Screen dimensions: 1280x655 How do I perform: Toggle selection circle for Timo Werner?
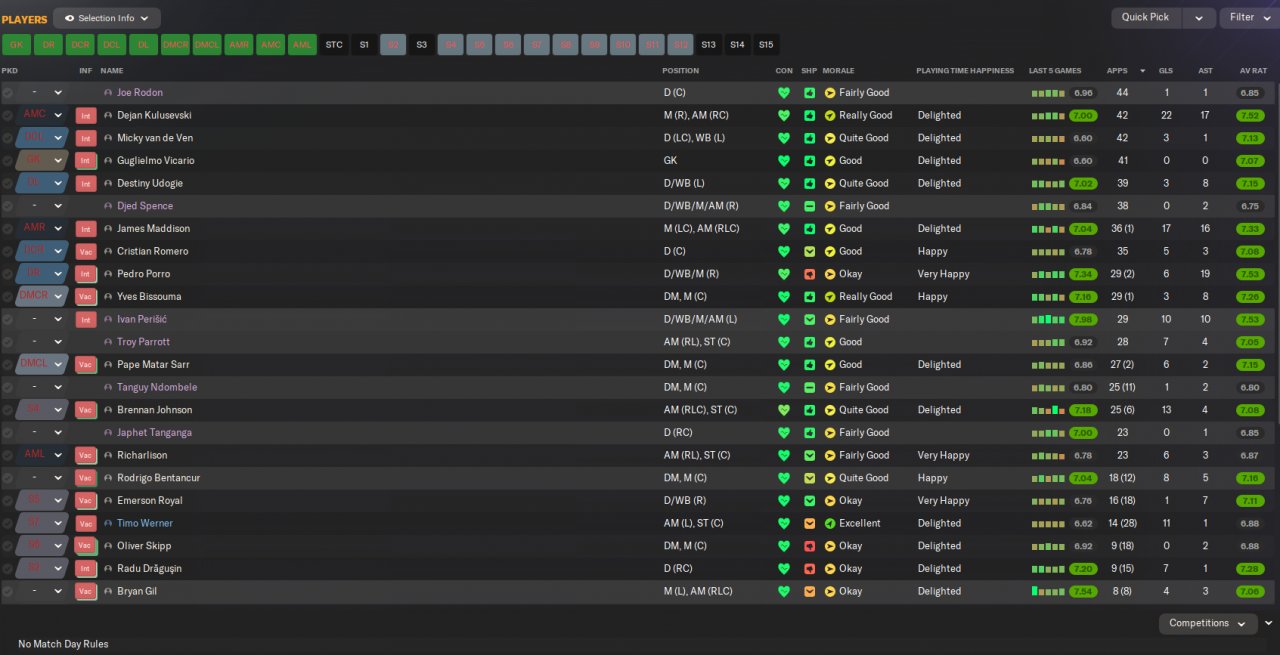[7, 523]
